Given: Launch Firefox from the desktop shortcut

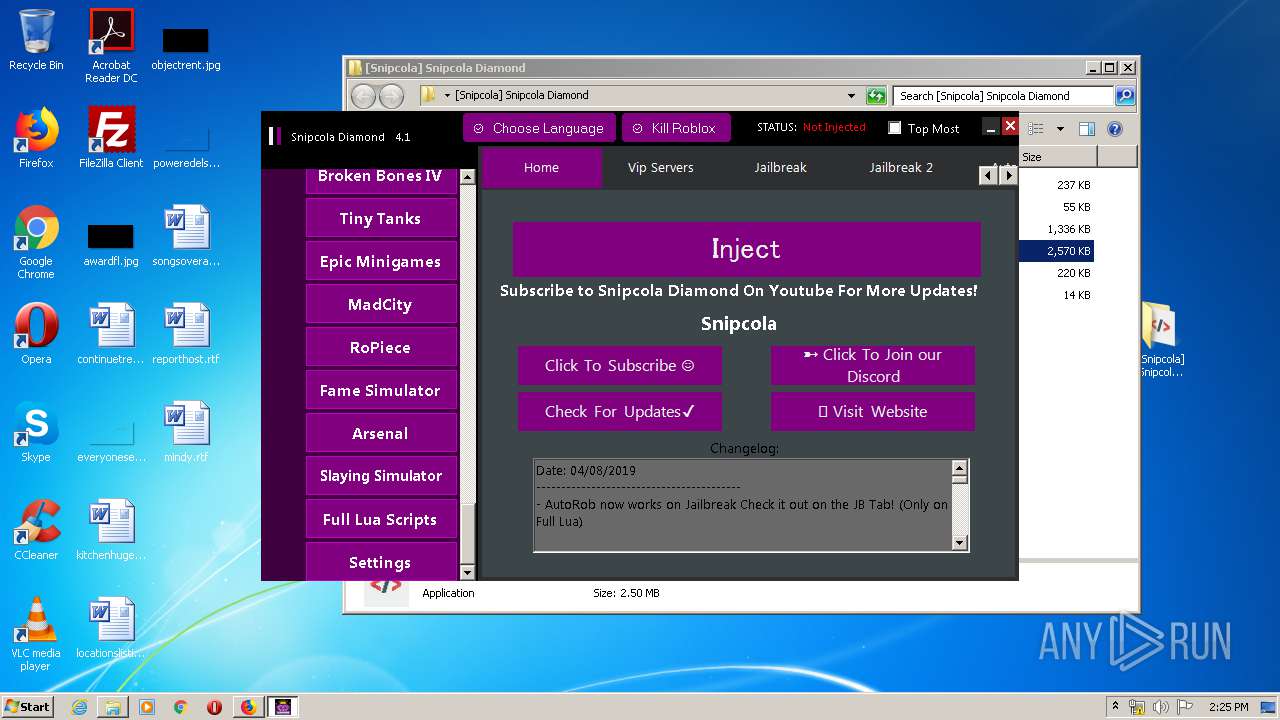Looking at the screenshot, I should click(36, 138).
